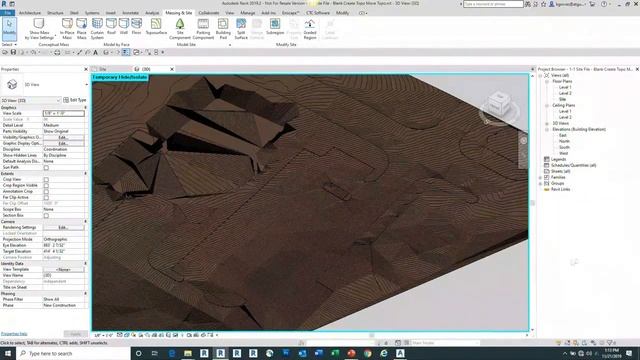Place a Site Component
The image size is (640, 360).
point(180,29)
